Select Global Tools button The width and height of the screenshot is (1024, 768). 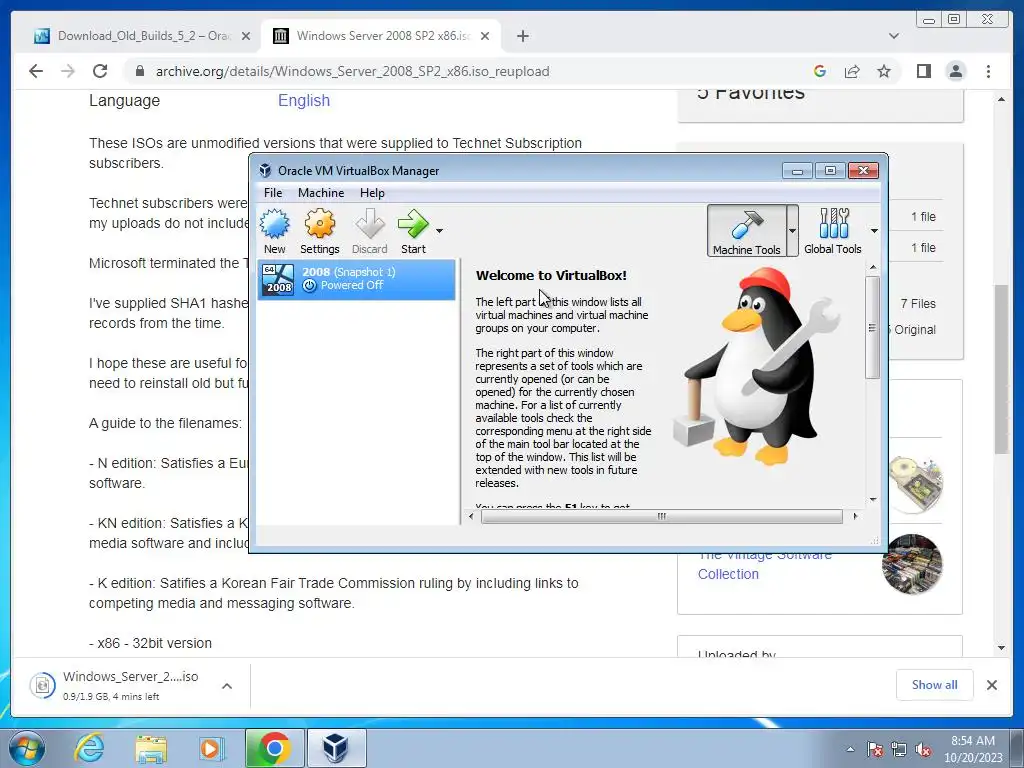[x=833, y=231]
